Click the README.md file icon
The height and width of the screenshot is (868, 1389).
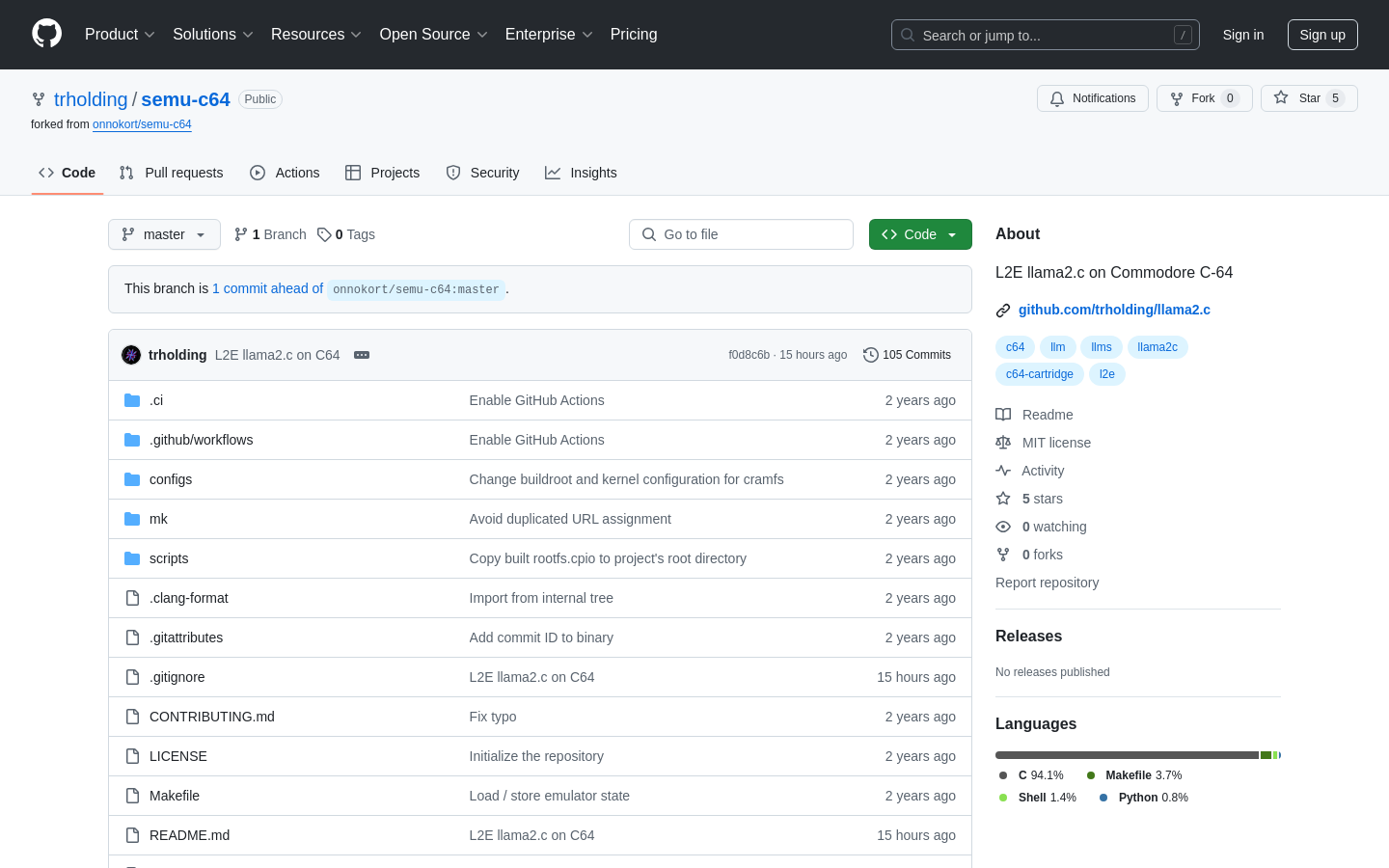pos(132,835)
